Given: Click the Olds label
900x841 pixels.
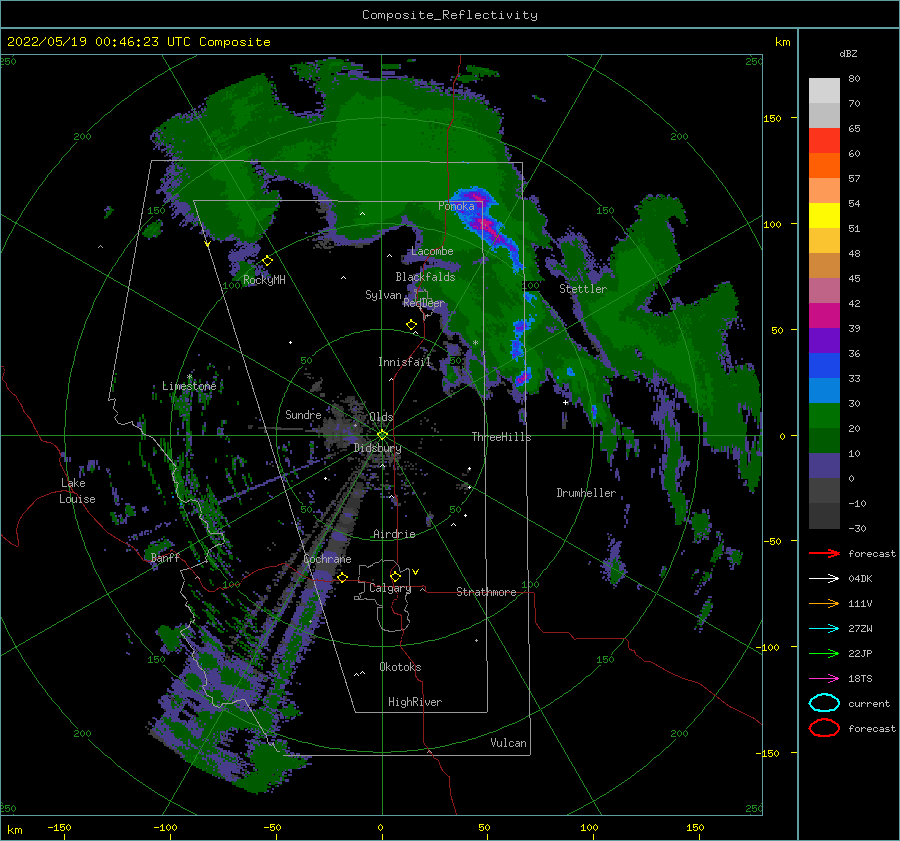Looking at the screenshot, I should click(381, 417).
